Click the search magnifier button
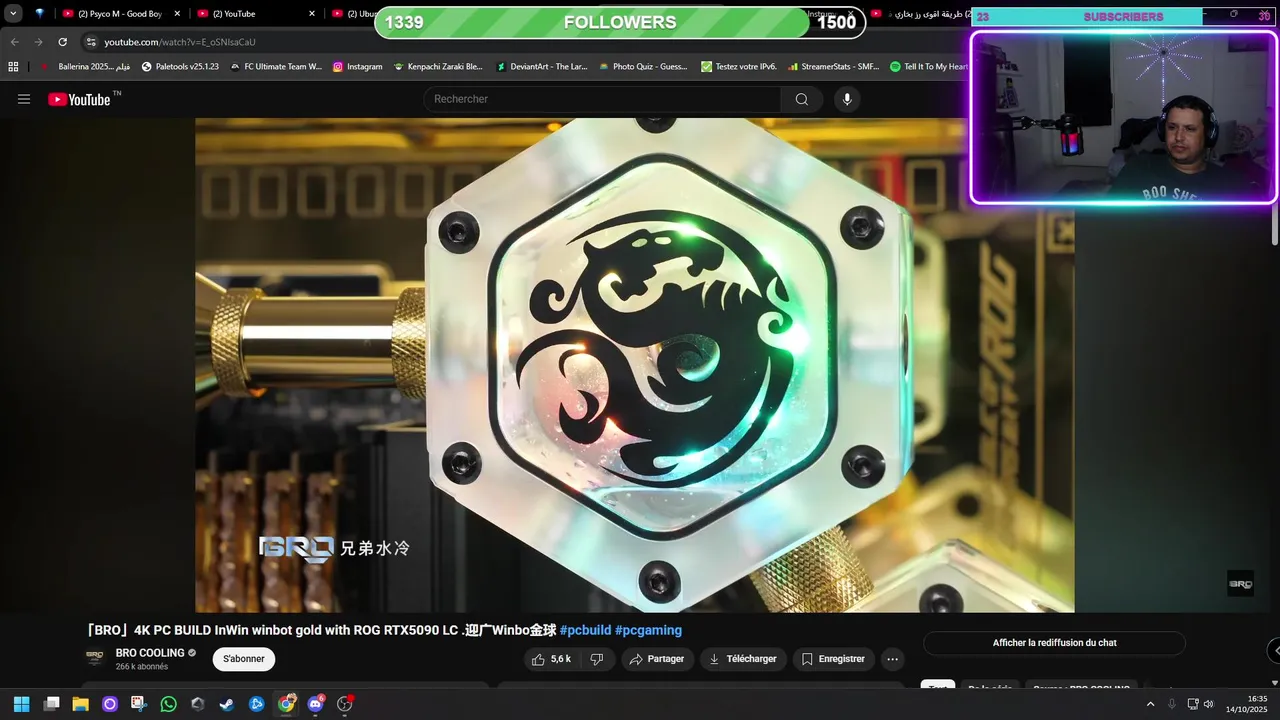The width and height of the screenshot is (1280, 720). click(x=802, y=99)
